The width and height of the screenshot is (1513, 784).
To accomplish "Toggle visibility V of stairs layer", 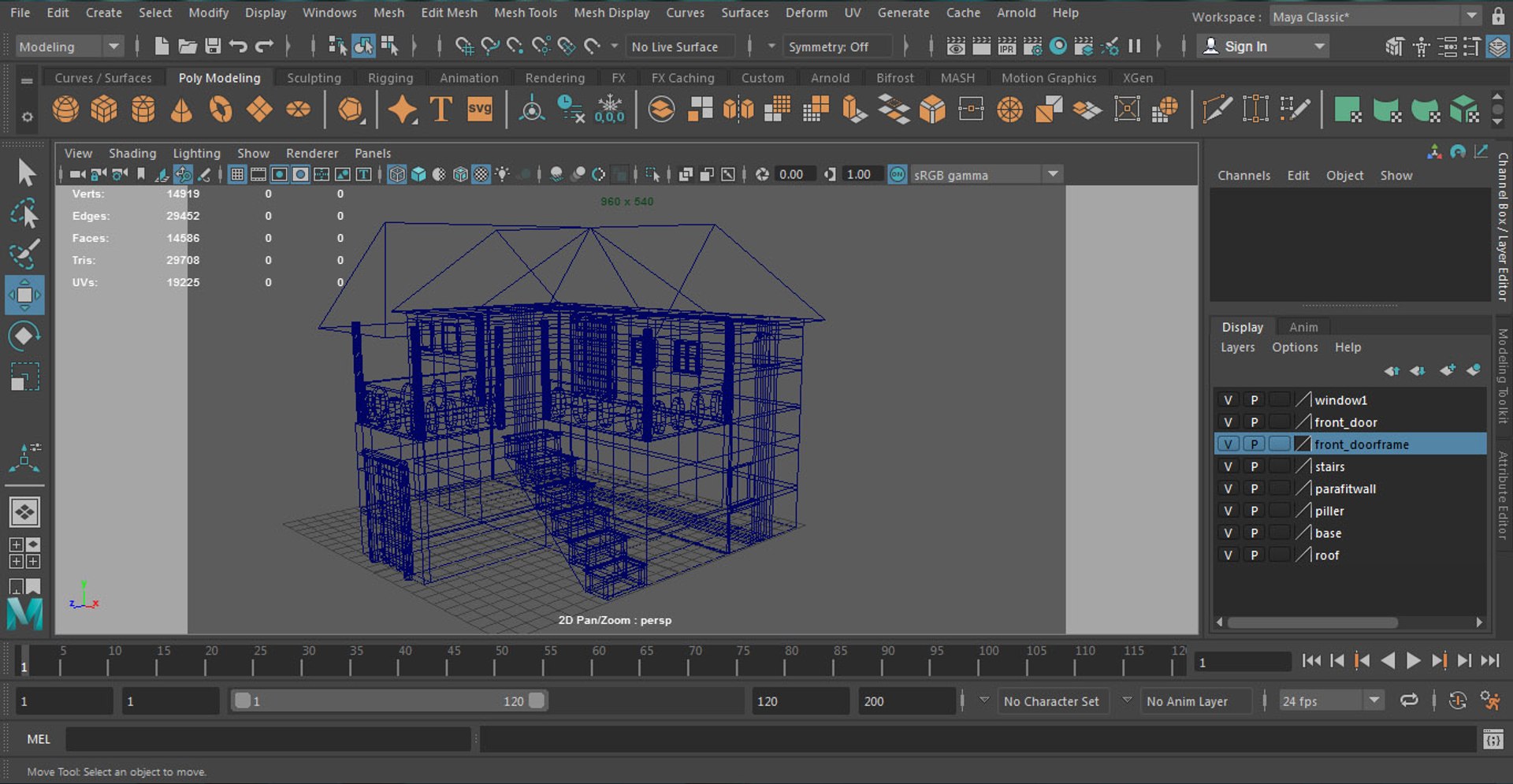I will click(1228, 466).
